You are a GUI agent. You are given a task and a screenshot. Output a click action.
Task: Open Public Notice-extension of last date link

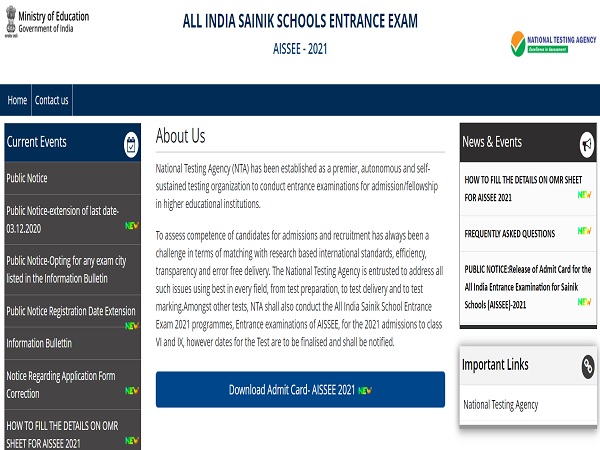click(x=63, y=217)
